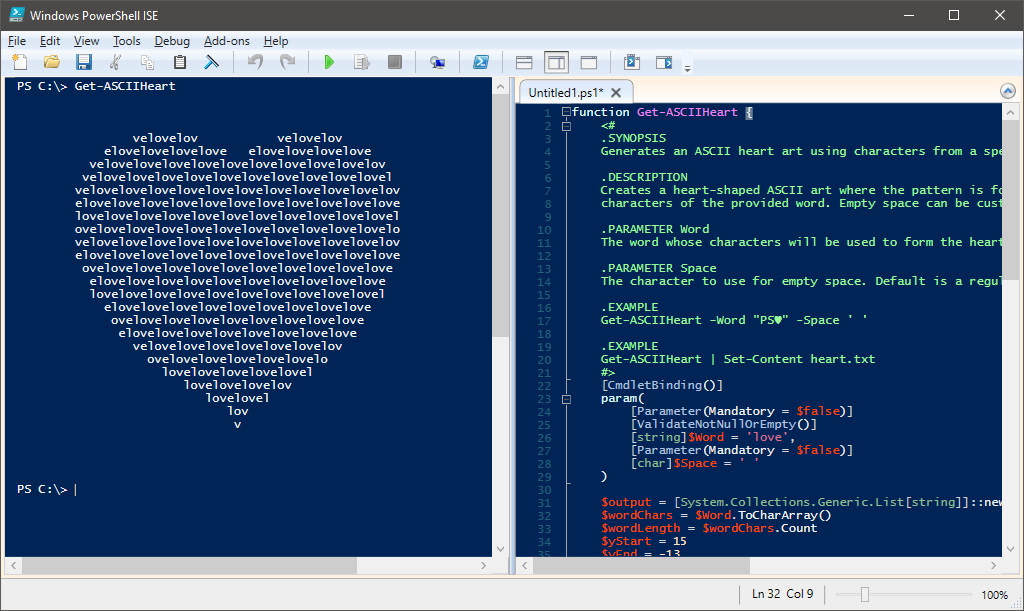Click the '[ValidateNotNullOrEmpty()]' line
Screen dimensions: 1024x611
(x=724, y=424)
